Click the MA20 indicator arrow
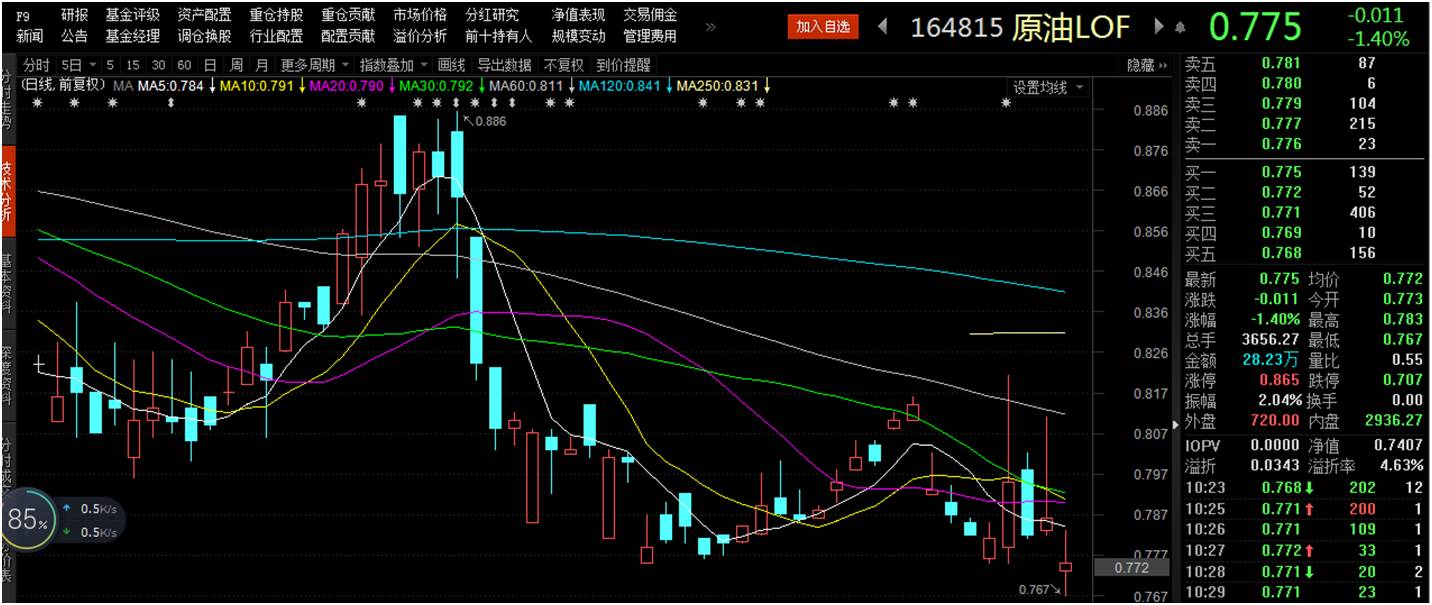Screen dimensions: 1432x605 click(x=392, y=86)
